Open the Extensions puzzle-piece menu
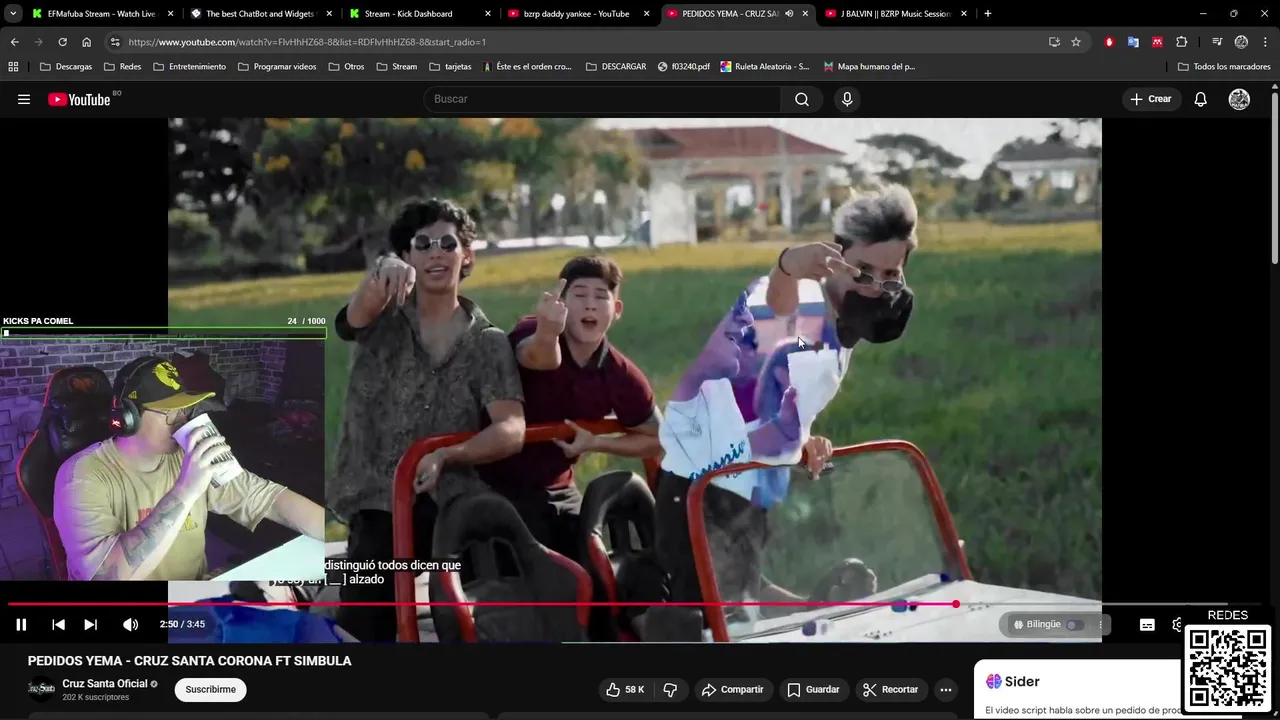Image resolution: width=1280 pixels, height=720 pixels. click(x=1182, y=42)
